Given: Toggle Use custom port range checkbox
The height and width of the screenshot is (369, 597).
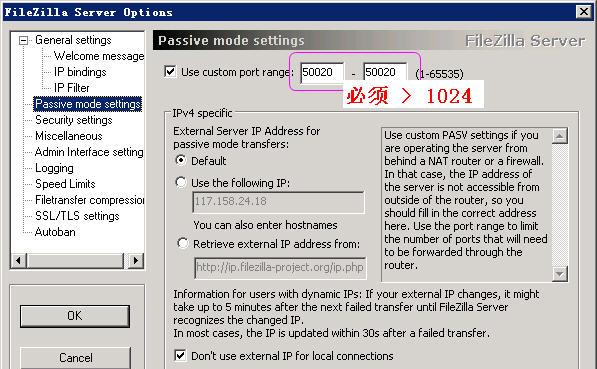Looking at the screenshot, I should coord(170,72).
